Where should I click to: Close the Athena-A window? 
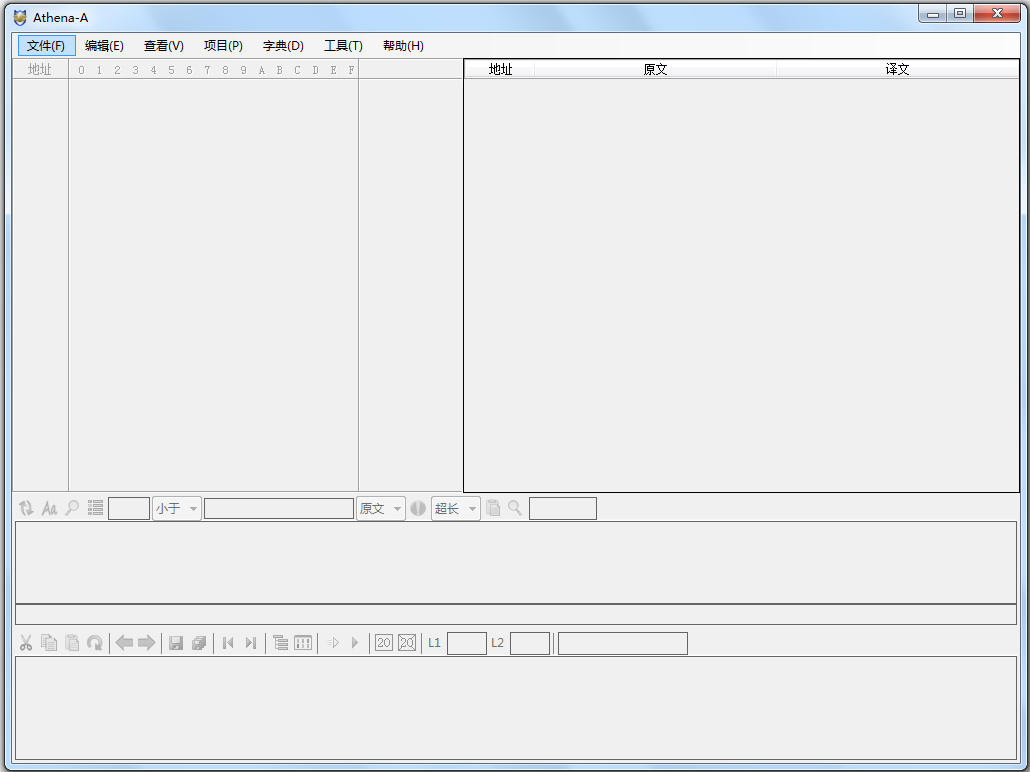coord(997,13)
